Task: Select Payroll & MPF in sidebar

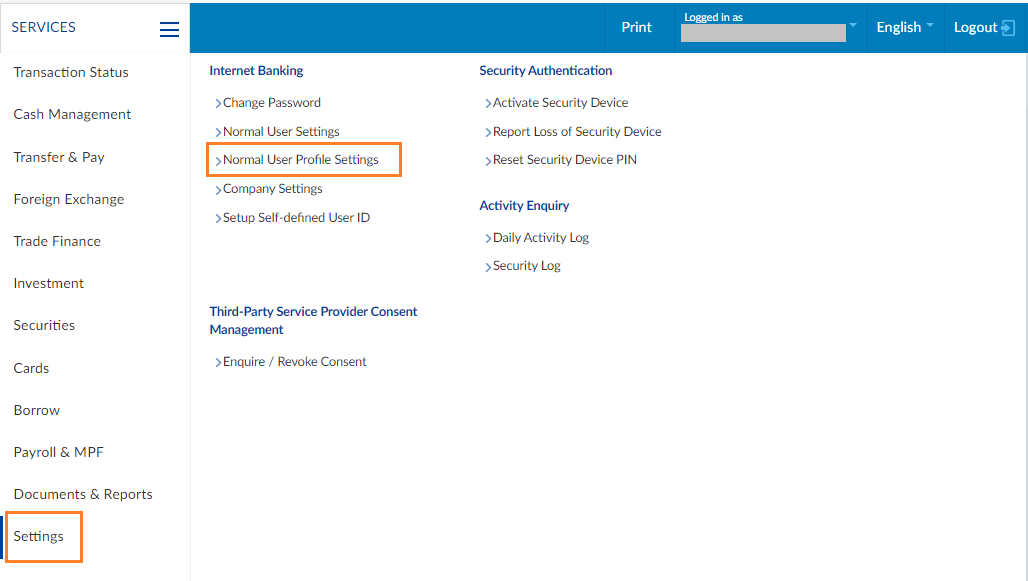Action: [x=58, y=452]
